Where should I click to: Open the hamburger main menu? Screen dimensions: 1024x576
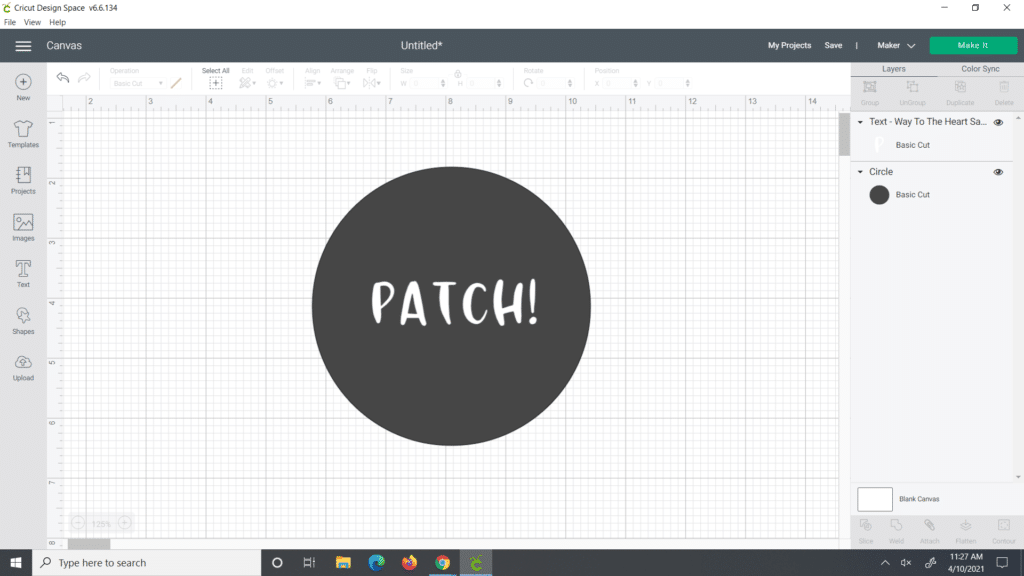click(x=23, y=46)
